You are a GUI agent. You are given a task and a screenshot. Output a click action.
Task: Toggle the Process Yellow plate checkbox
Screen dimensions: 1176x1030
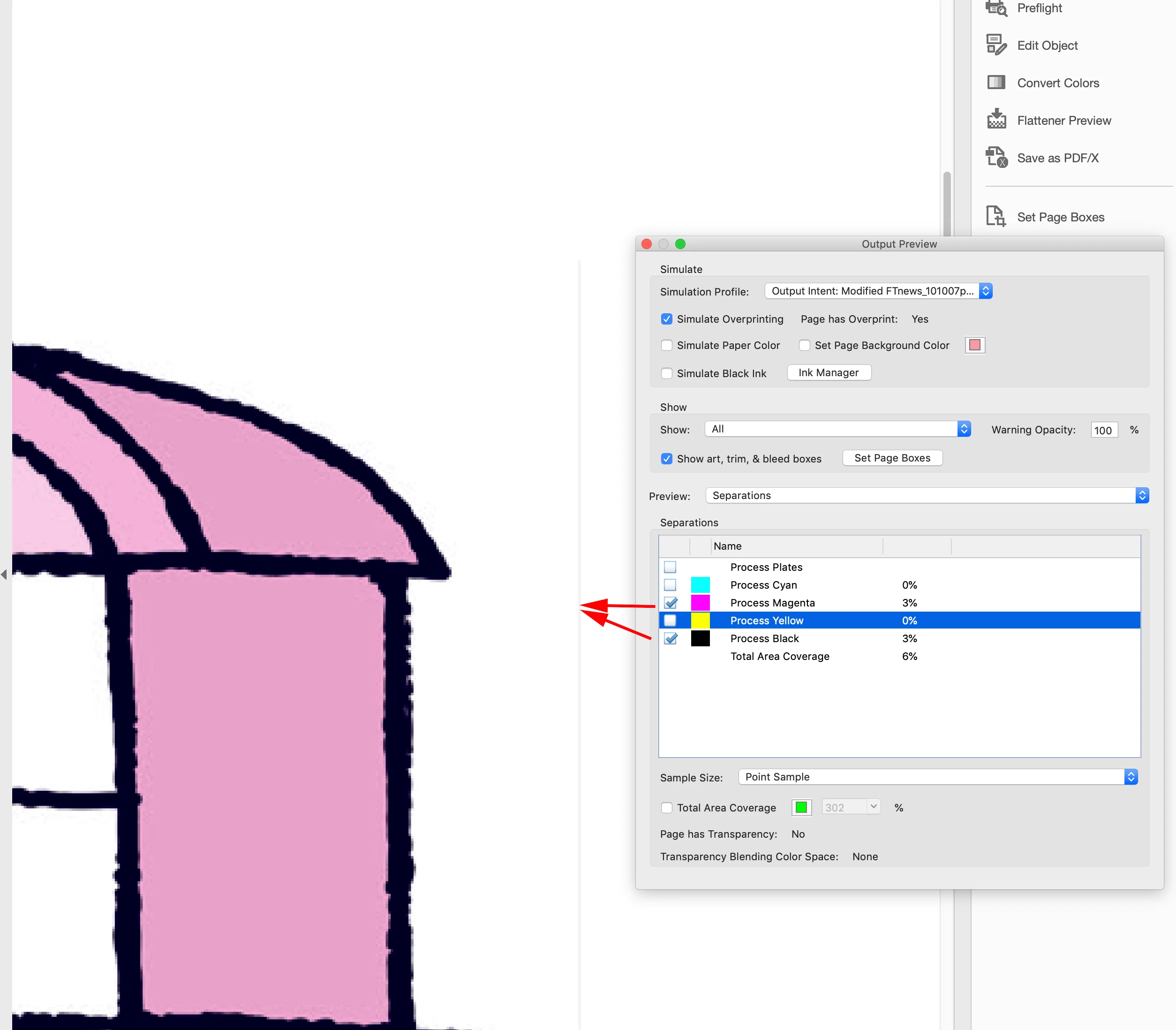pos(670,621)
